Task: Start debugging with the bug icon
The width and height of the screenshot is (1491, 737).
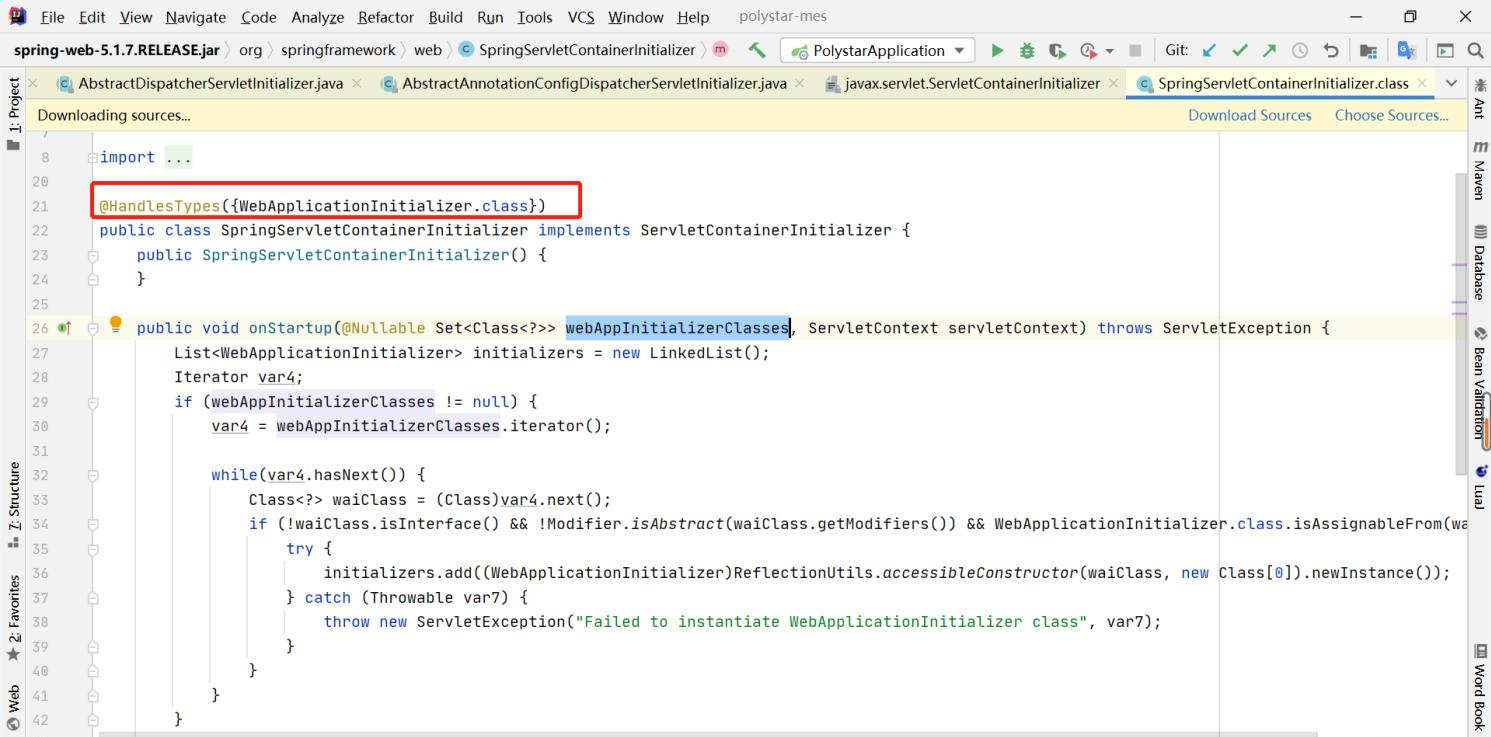Action: 1027,50
